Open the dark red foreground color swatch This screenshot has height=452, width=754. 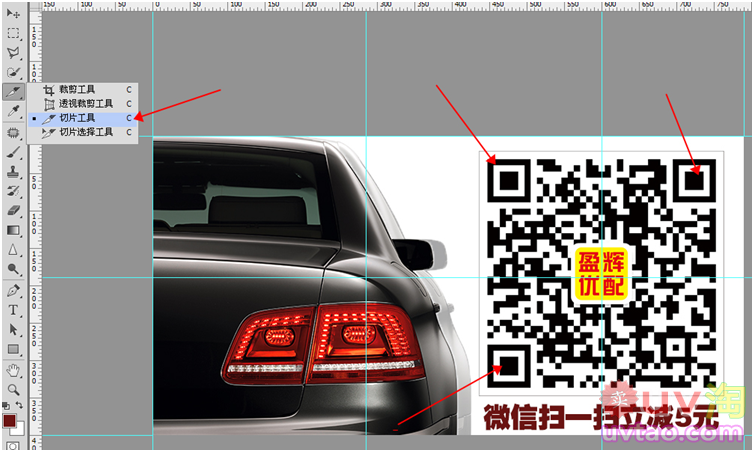(9, 420)
